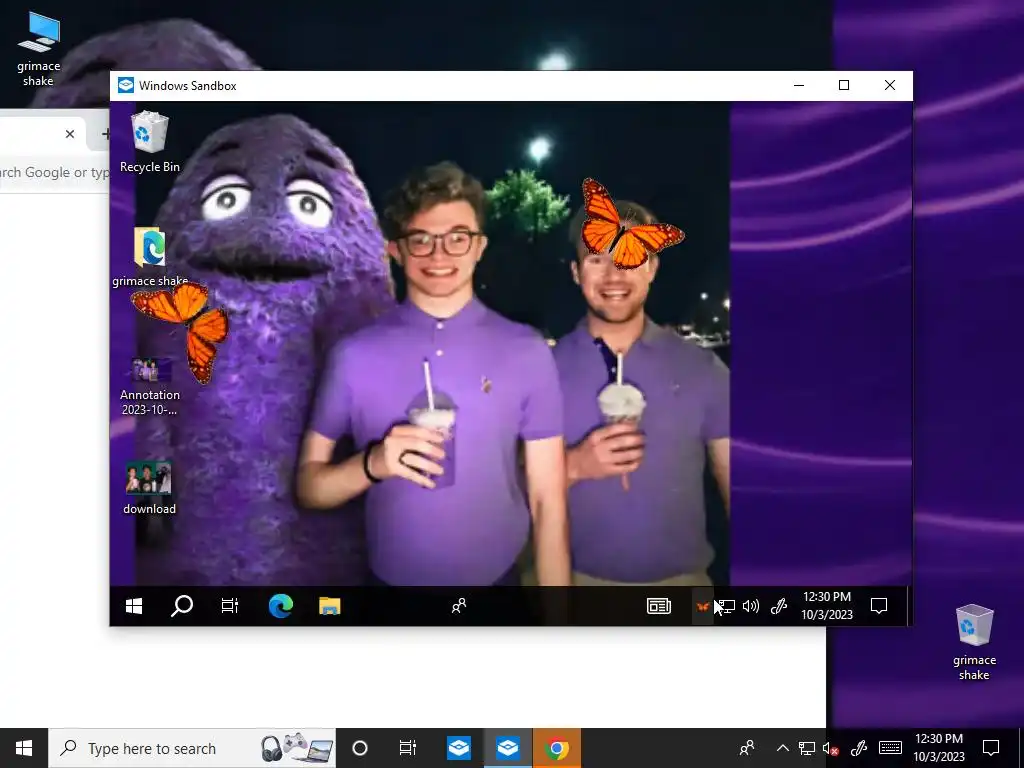Select the Annotation 2023-10 image file
1024x768 pixels.
150,387
